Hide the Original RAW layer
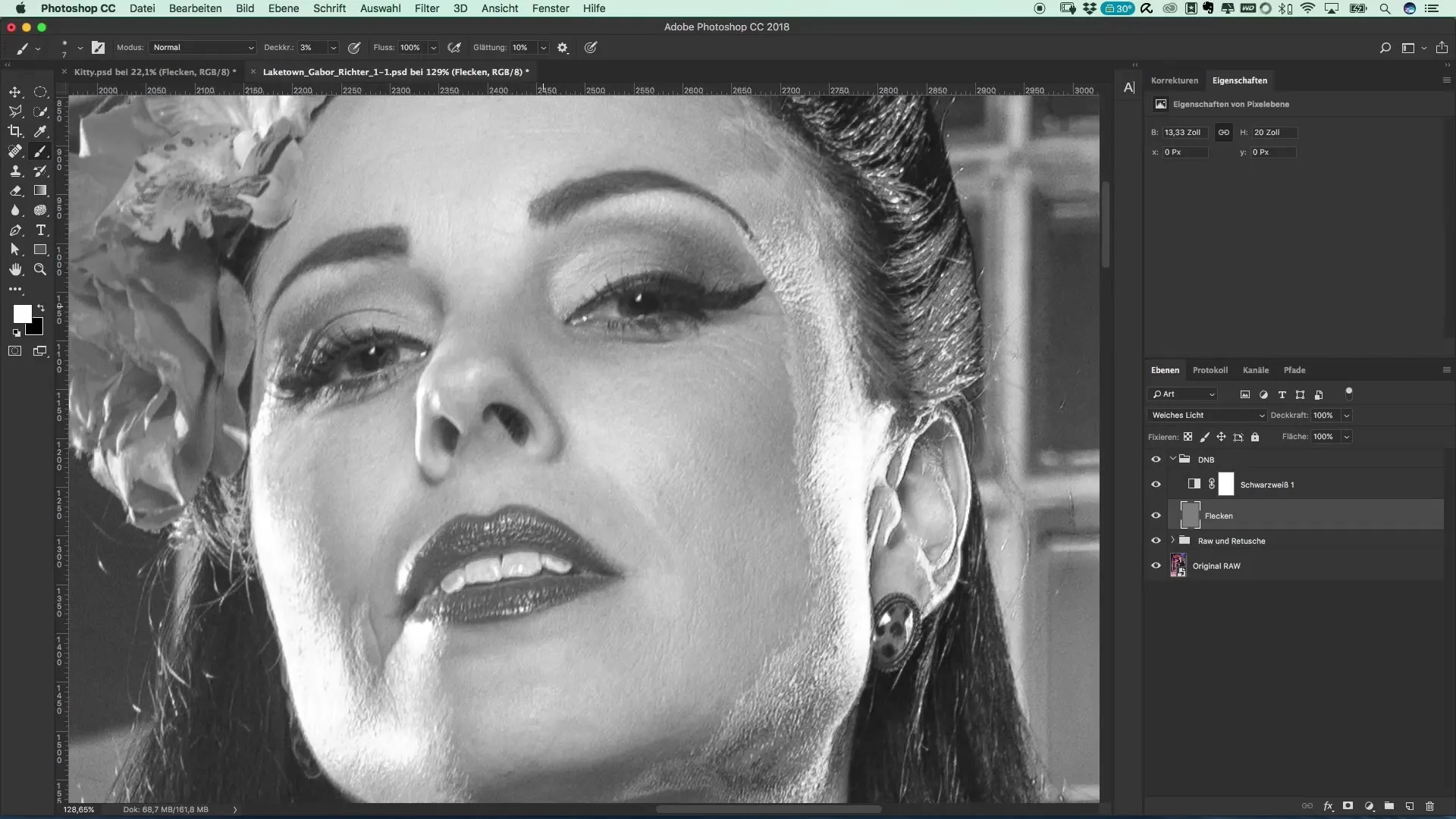The image size is (1456, 819). click(1156, 566)
